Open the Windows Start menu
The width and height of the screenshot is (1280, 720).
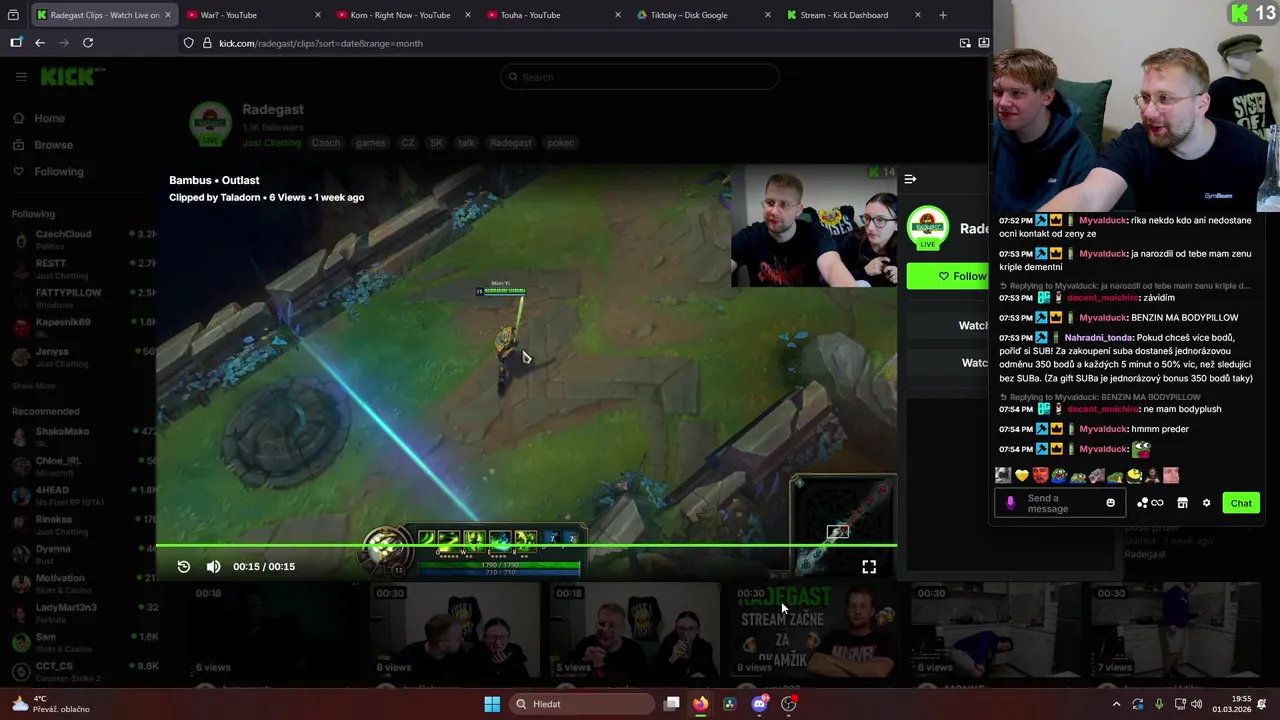[492, 704]
